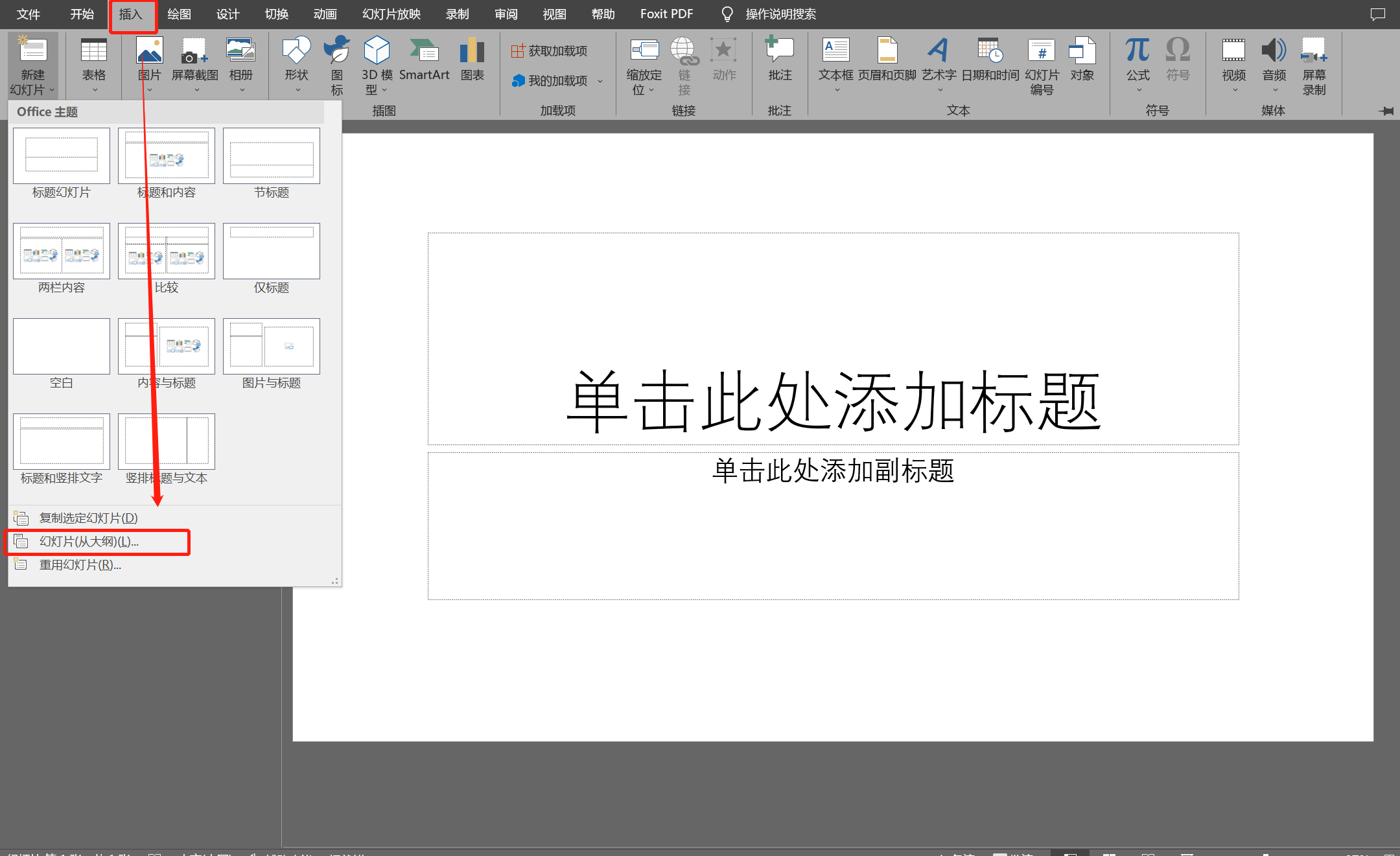Click the slide title placeholder (单击此处添加标题)
This screenshot has width=1400, height=856.
click(x=833, y=338)
